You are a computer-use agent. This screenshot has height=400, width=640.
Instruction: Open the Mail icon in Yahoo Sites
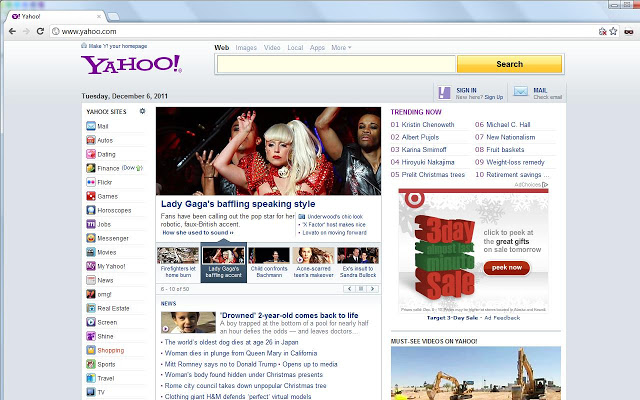[x=91, y=126]
